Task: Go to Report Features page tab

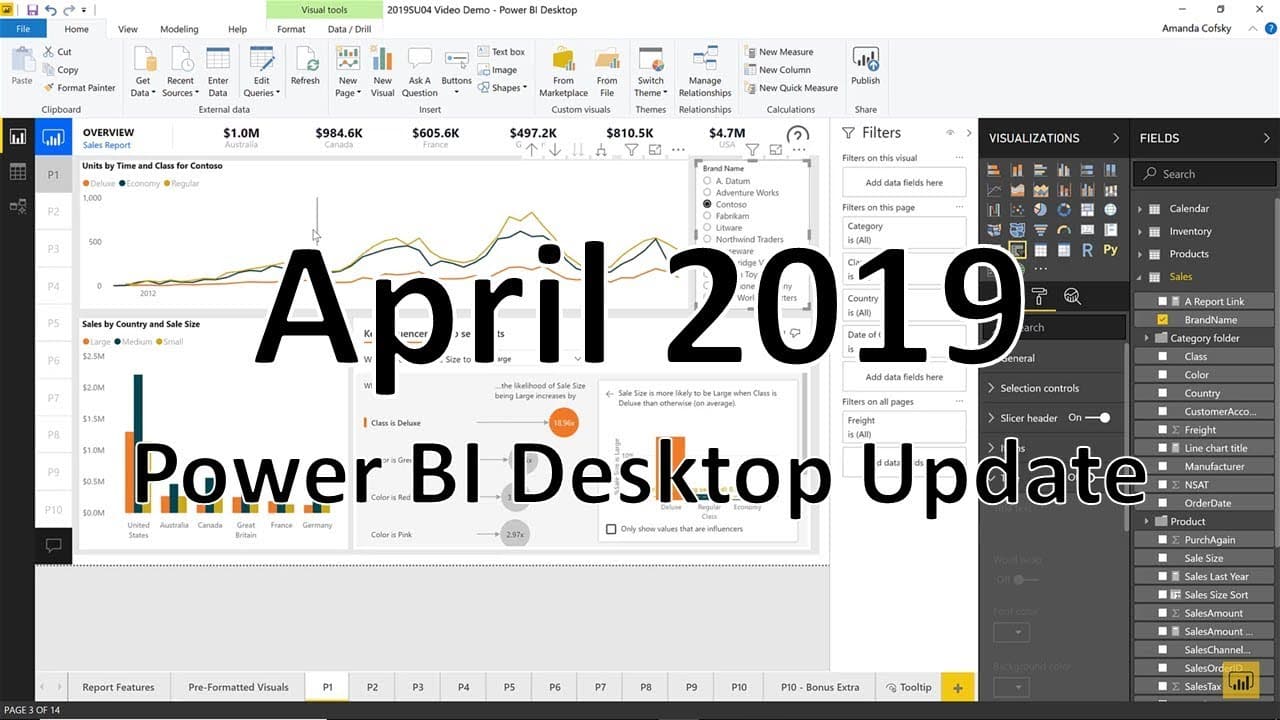Action: click(x=118, y=687)
